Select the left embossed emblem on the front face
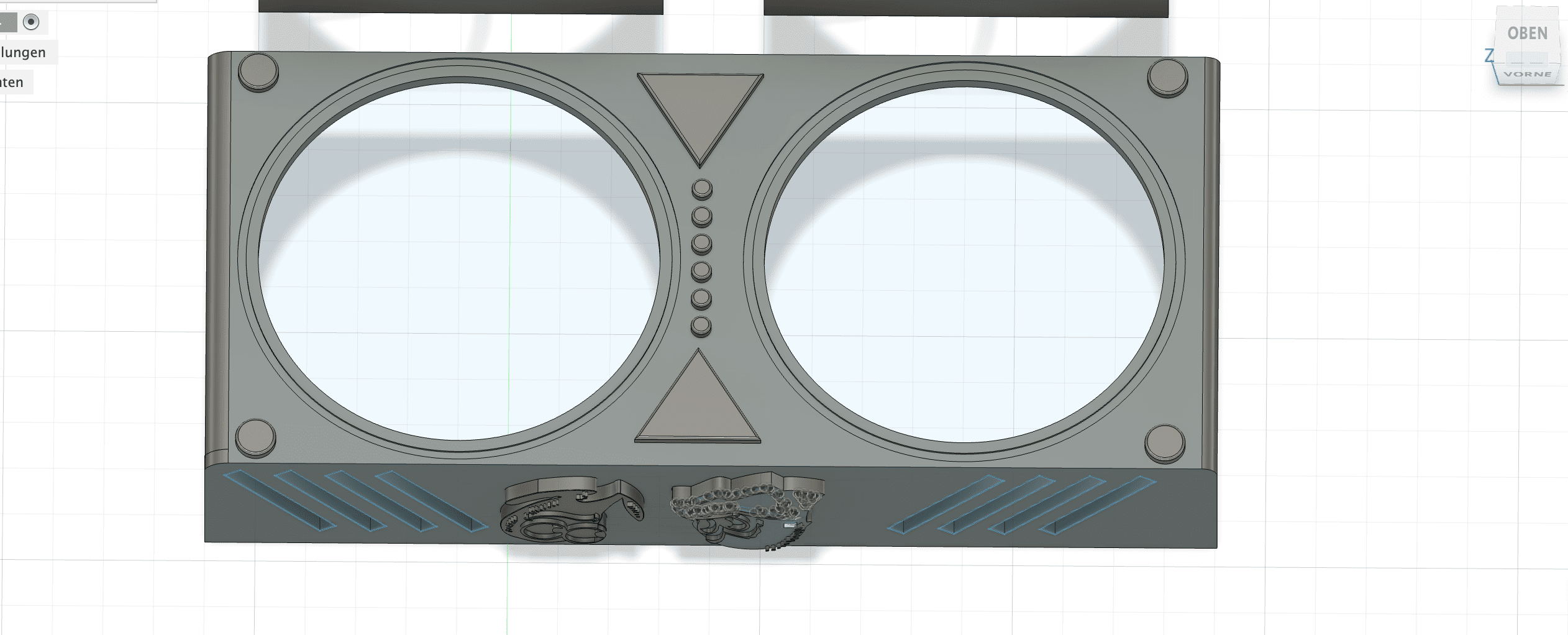Image resolution: width=1568 pixels, height=635 pixels. (x=572, y=509)
